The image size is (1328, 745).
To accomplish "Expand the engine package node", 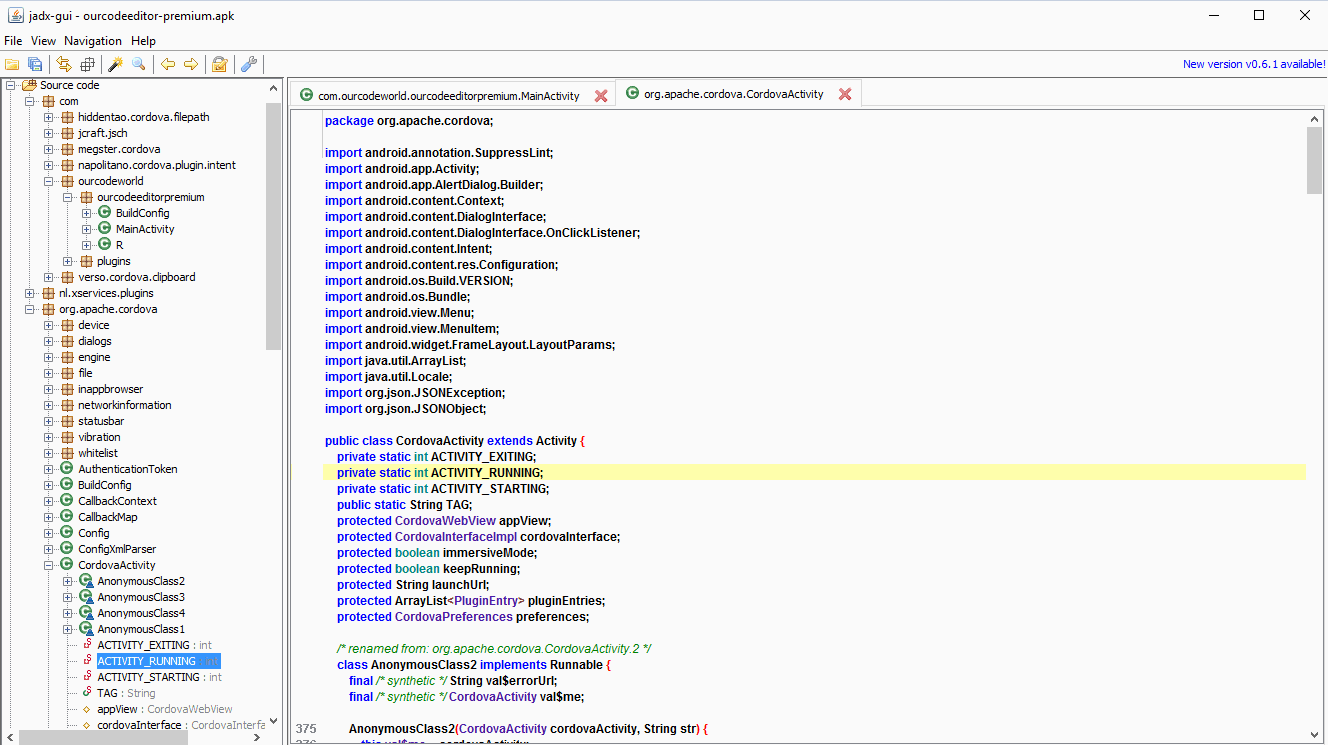I will coord(48,356).
